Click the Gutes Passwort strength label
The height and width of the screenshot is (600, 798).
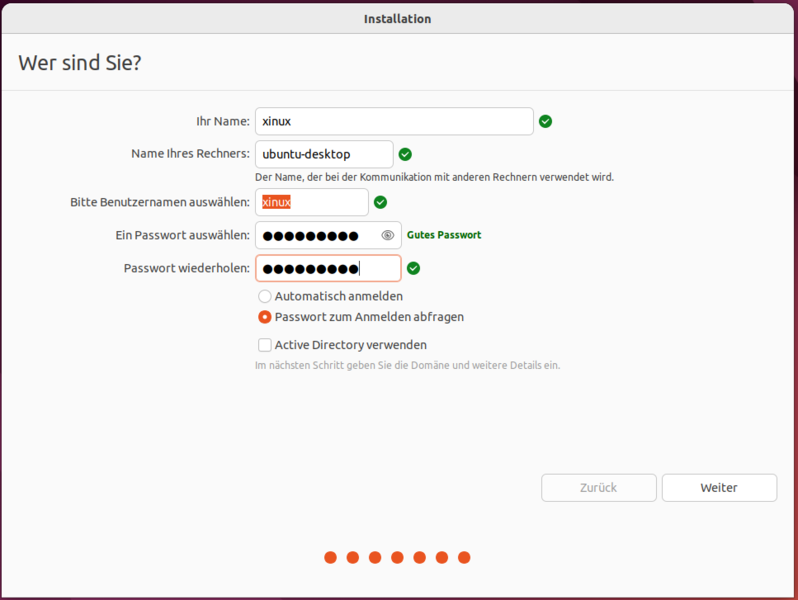(x=443, y=235)
